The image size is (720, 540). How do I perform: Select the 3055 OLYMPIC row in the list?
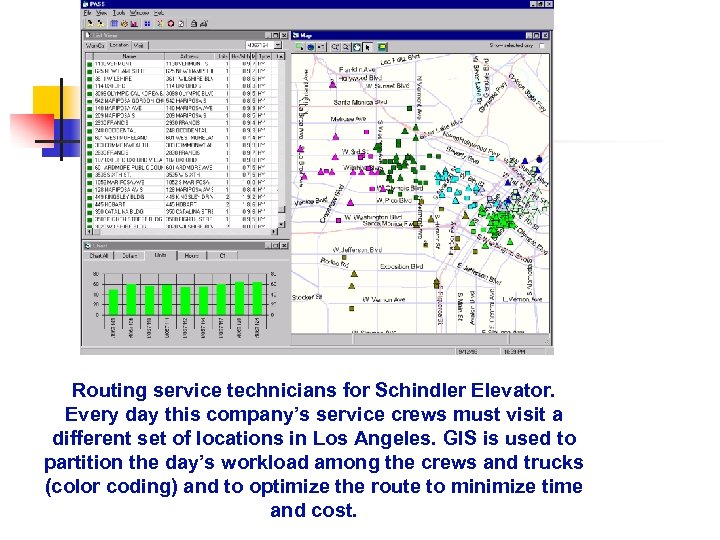point(182,93)
